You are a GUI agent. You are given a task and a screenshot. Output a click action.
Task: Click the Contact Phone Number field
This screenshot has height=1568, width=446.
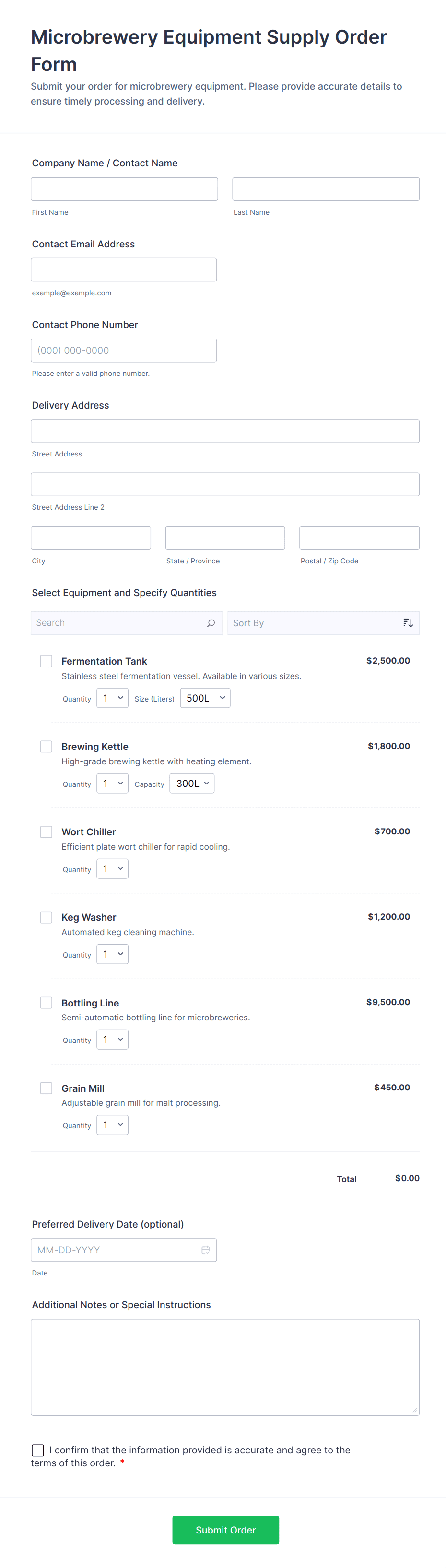124,351
